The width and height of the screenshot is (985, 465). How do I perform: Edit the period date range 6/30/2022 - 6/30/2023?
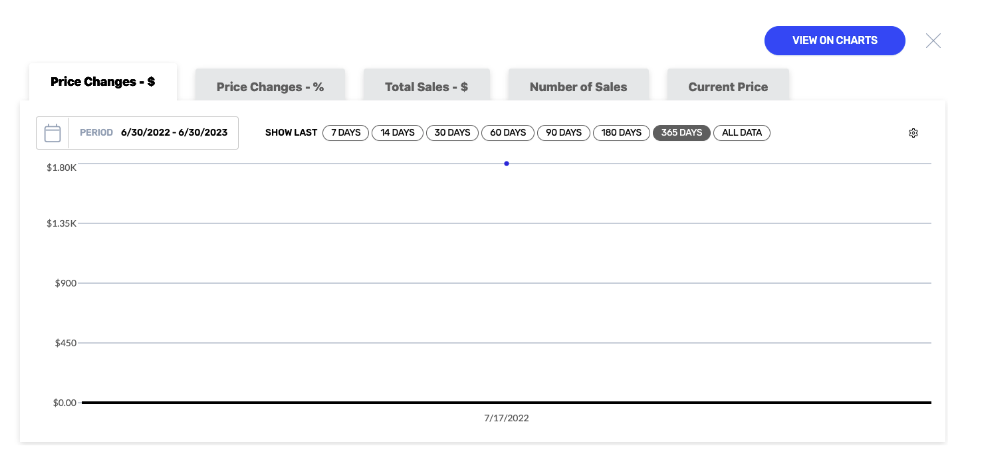pyautogui.click(x=175, y=133)
